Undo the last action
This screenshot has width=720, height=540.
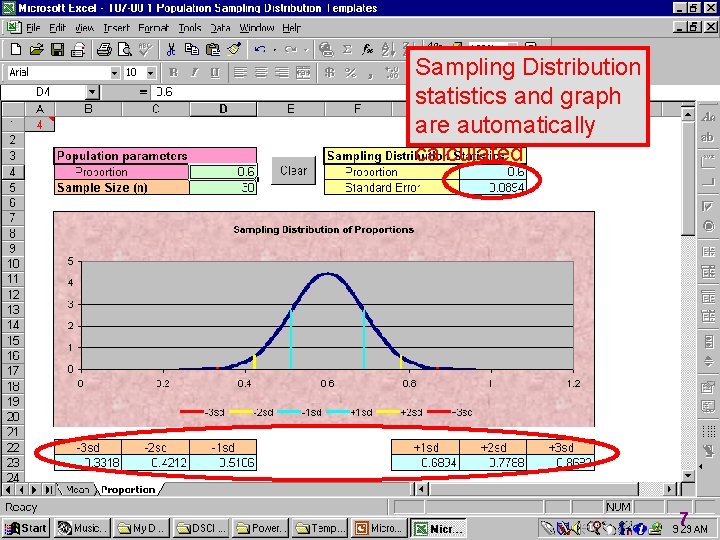tap(260, 49)
